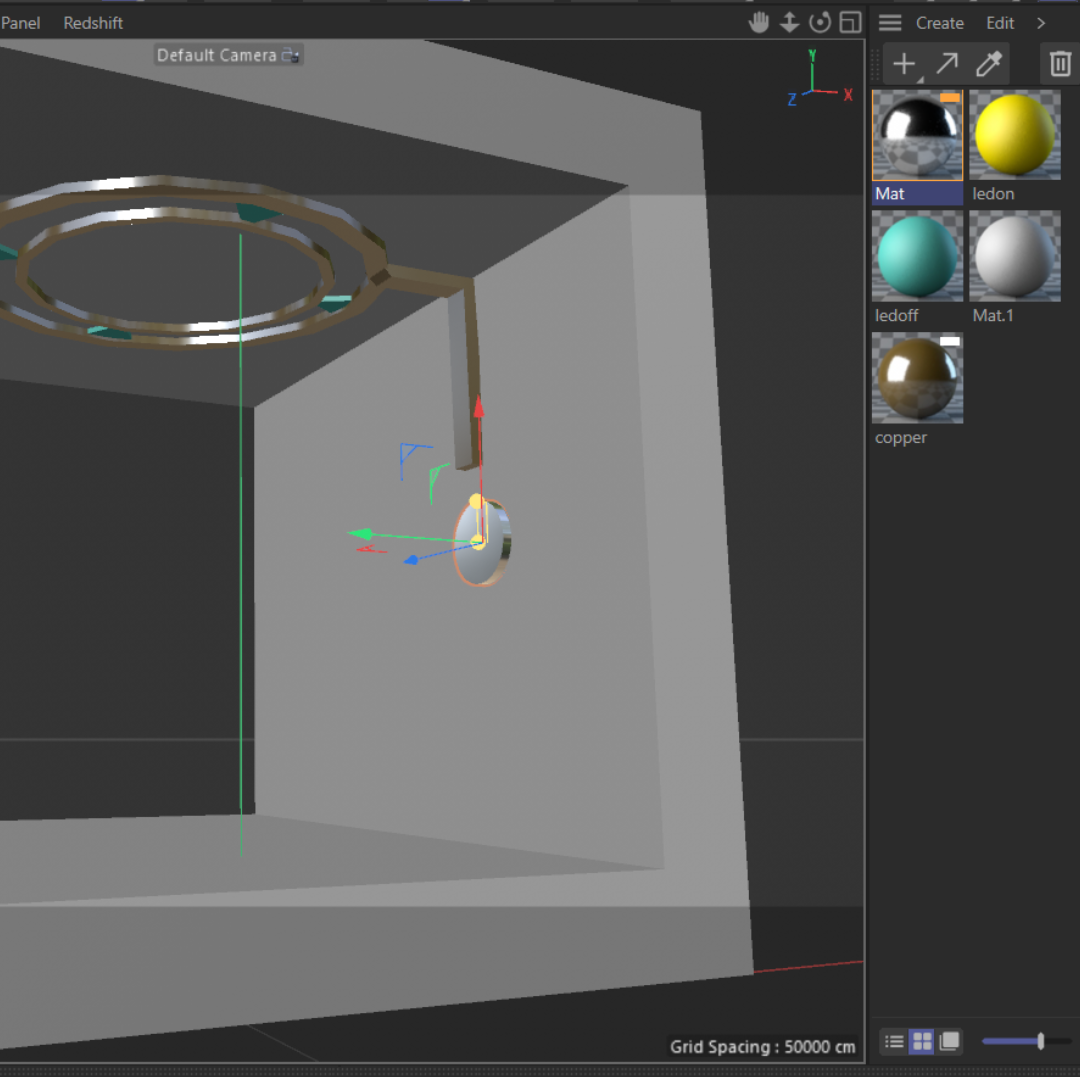The height and width of the screenshot is (1080, 1080).
Task: Pick a material using the eyedropper icon
Action: coord(988,63)
